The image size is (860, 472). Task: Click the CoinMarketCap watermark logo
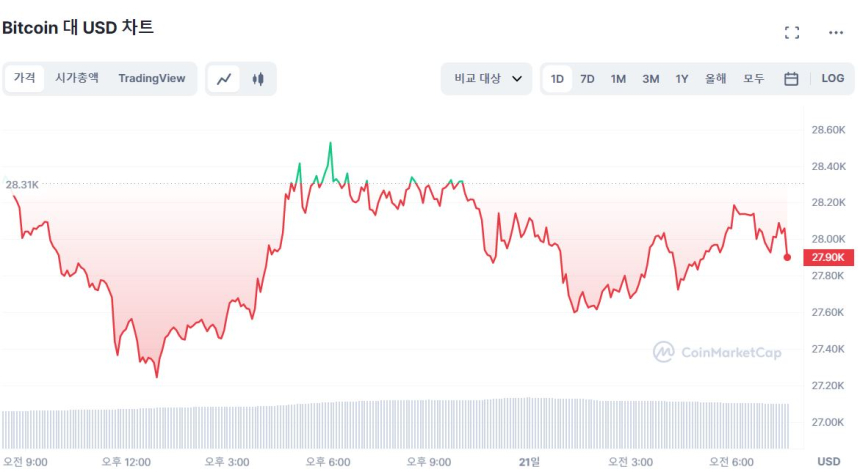point(717,352)
